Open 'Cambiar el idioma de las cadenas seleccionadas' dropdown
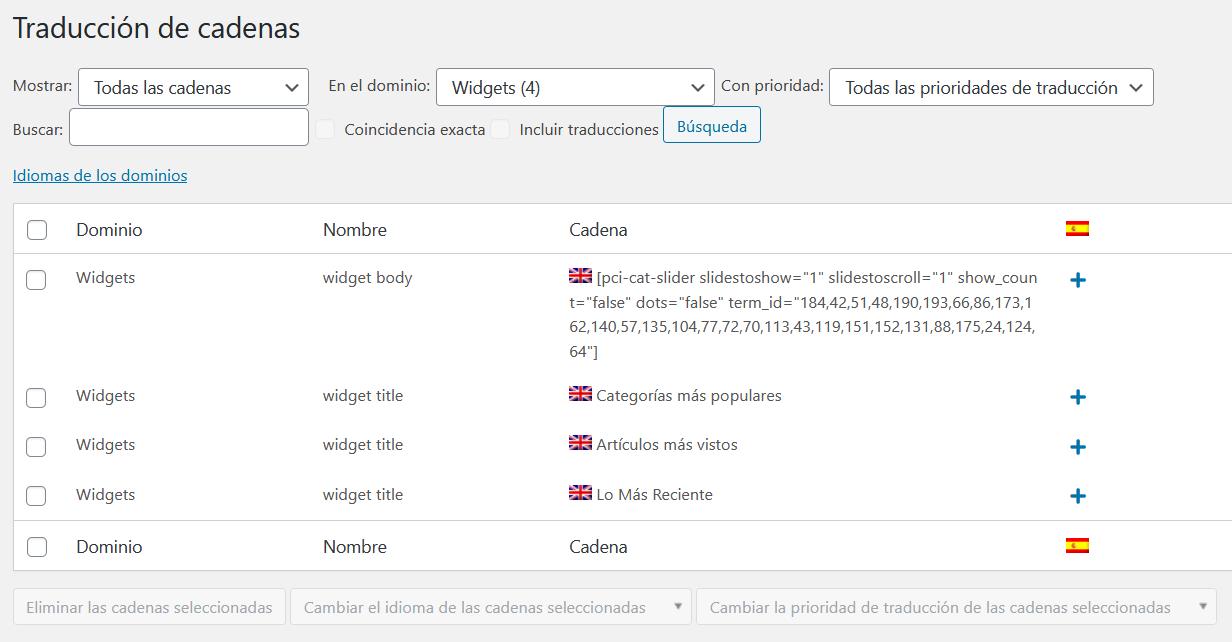This screenshot has height=642, width=1232. point(490,607)
